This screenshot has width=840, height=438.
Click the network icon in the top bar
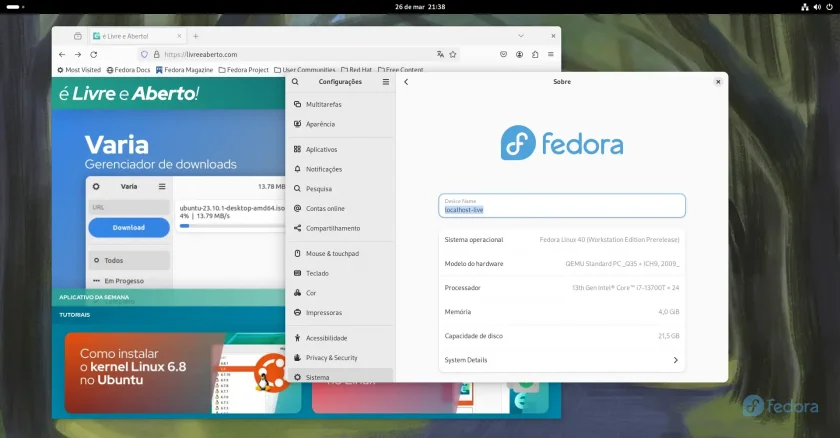coord(805,7)
